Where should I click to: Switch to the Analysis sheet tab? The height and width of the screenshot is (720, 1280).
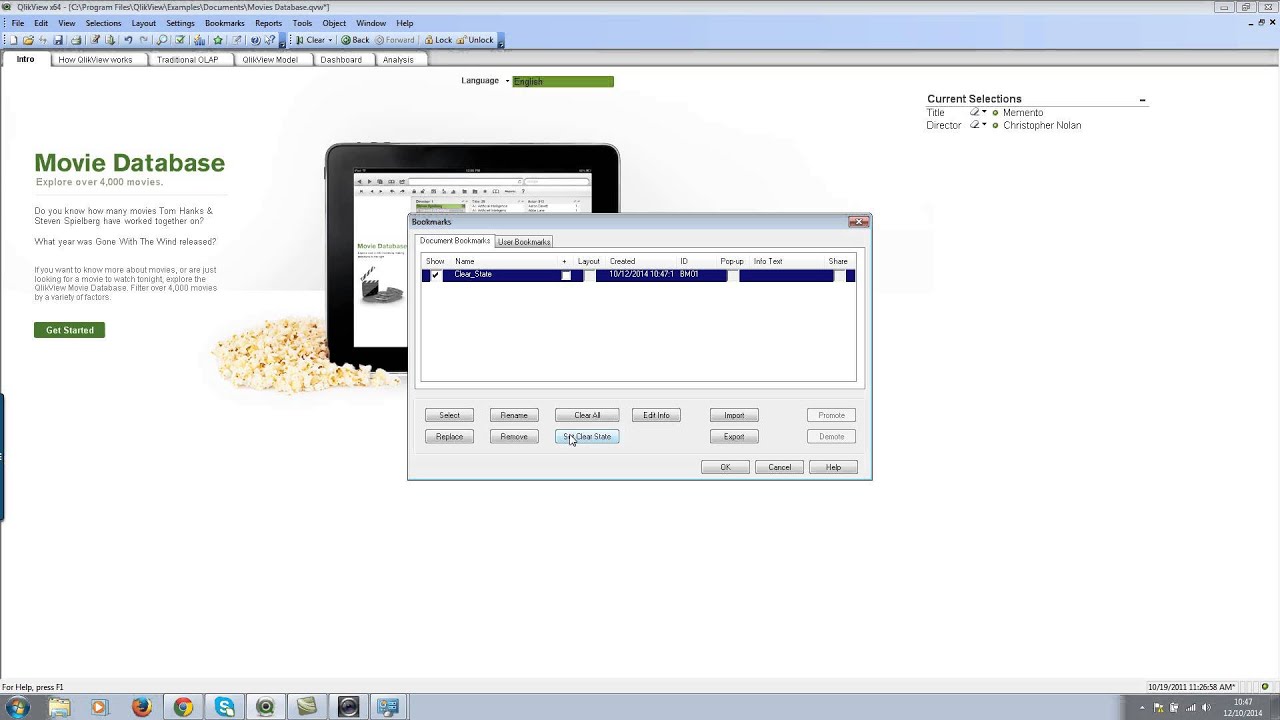(398, 60)
